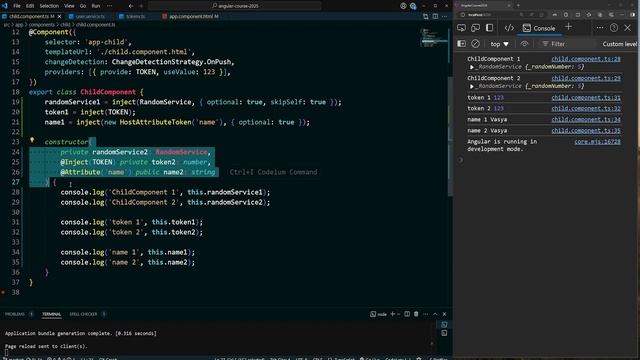Open changes compare icon in editor toolbar
The height and width of the screenshot is (360, 640).
426,16
